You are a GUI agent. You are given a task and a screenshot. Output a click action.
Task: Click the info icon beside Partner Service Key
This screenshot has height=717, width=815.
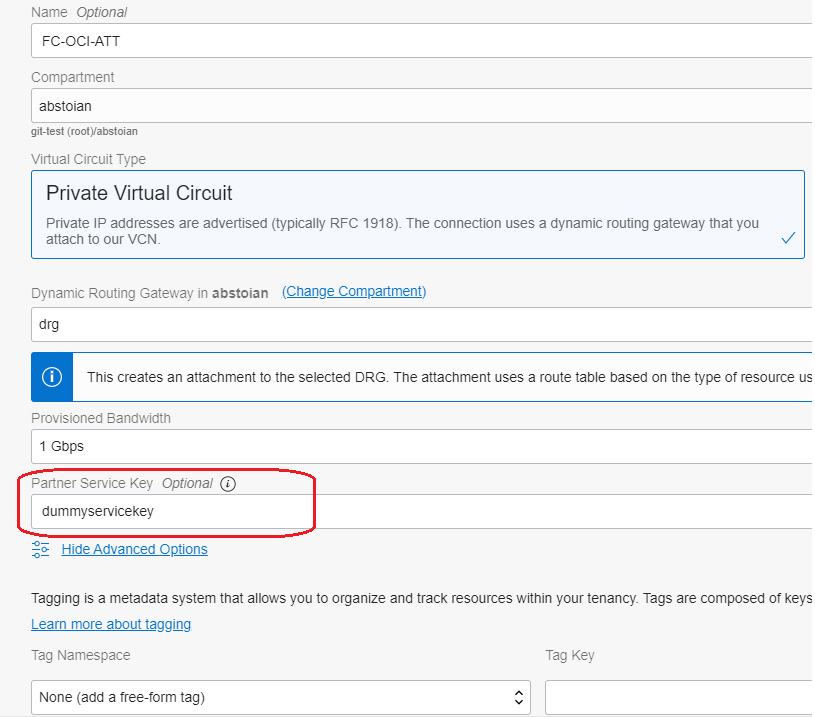(x=228, y=484)
